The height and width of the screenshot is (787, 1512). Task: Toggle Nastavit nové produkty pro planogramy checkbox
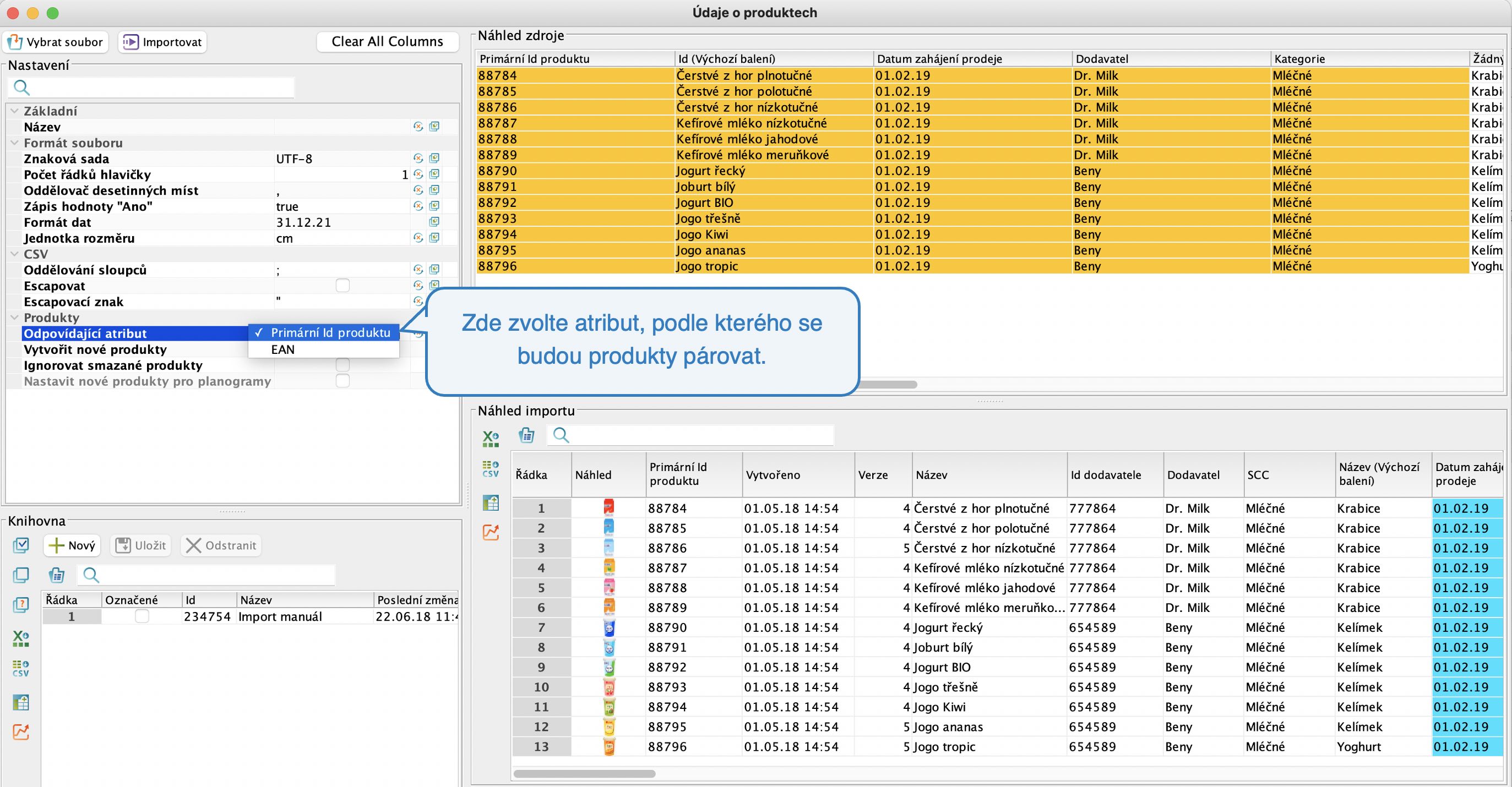coord(343,381)
